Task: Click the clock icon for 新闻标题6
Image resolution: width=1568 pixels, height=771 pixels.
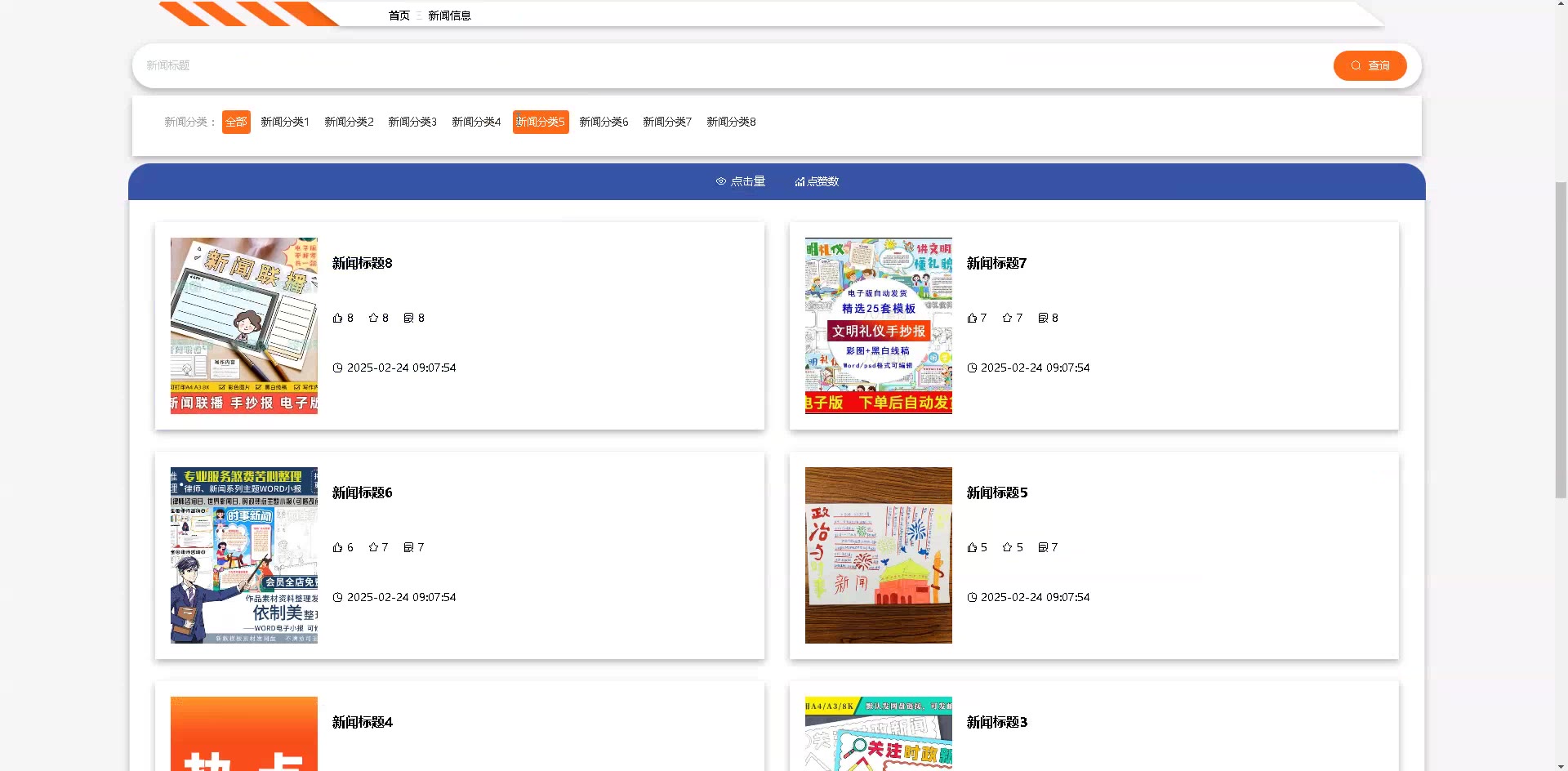Action: [x=337, y=597]
